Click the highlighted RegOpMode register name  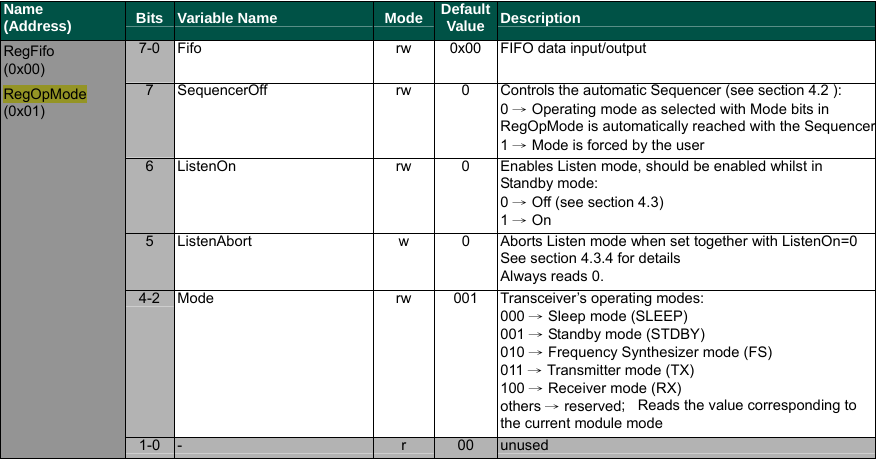tap(45, 93)
